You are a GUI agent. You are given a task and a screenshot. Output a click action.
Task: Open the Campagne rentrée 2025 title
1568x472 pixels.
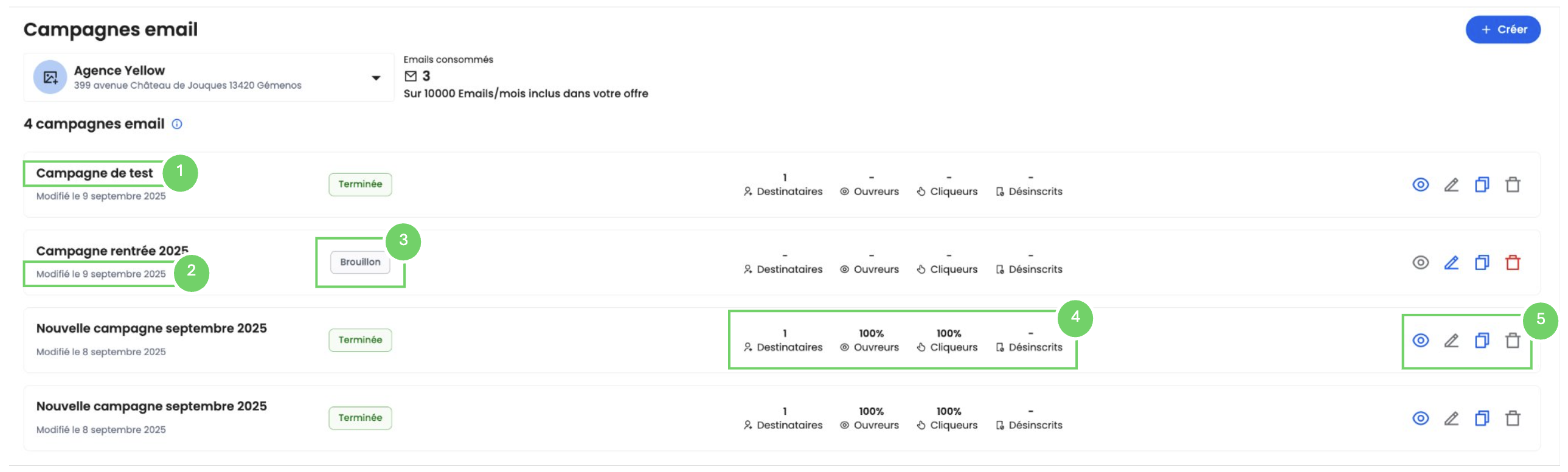pos(112,251)
